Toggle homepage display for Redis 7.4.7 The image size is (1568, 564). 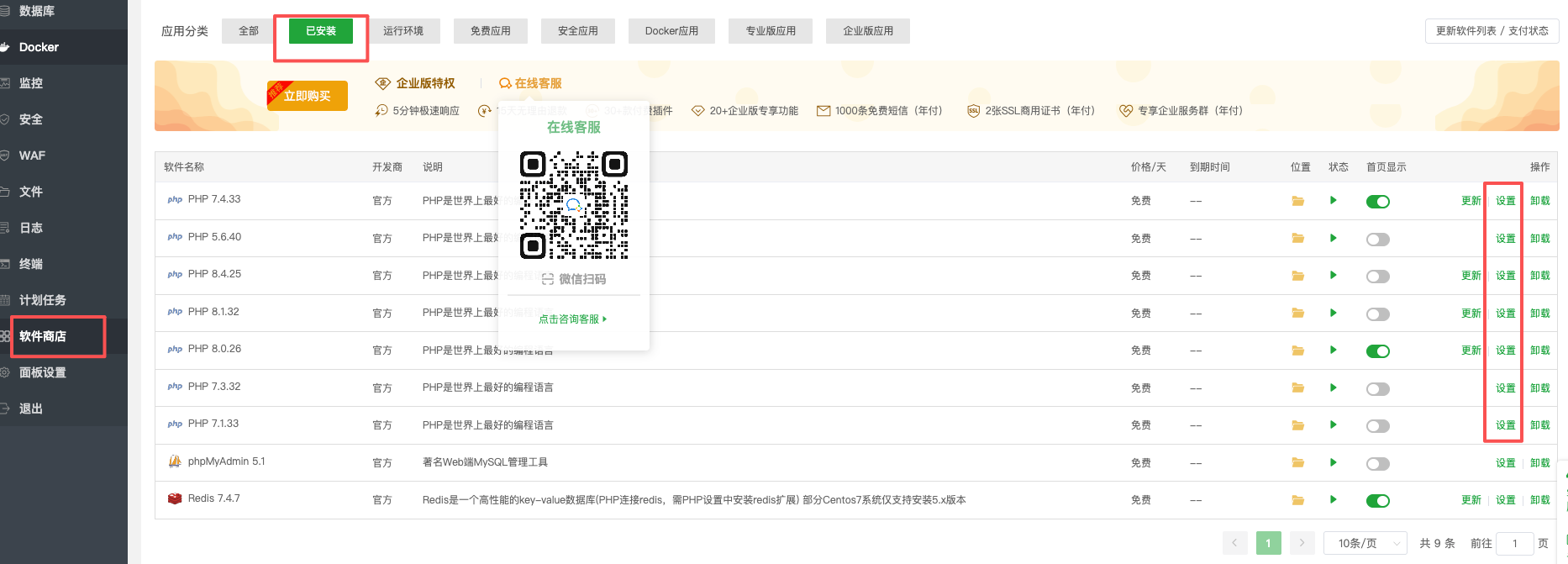pos(1378,501)
